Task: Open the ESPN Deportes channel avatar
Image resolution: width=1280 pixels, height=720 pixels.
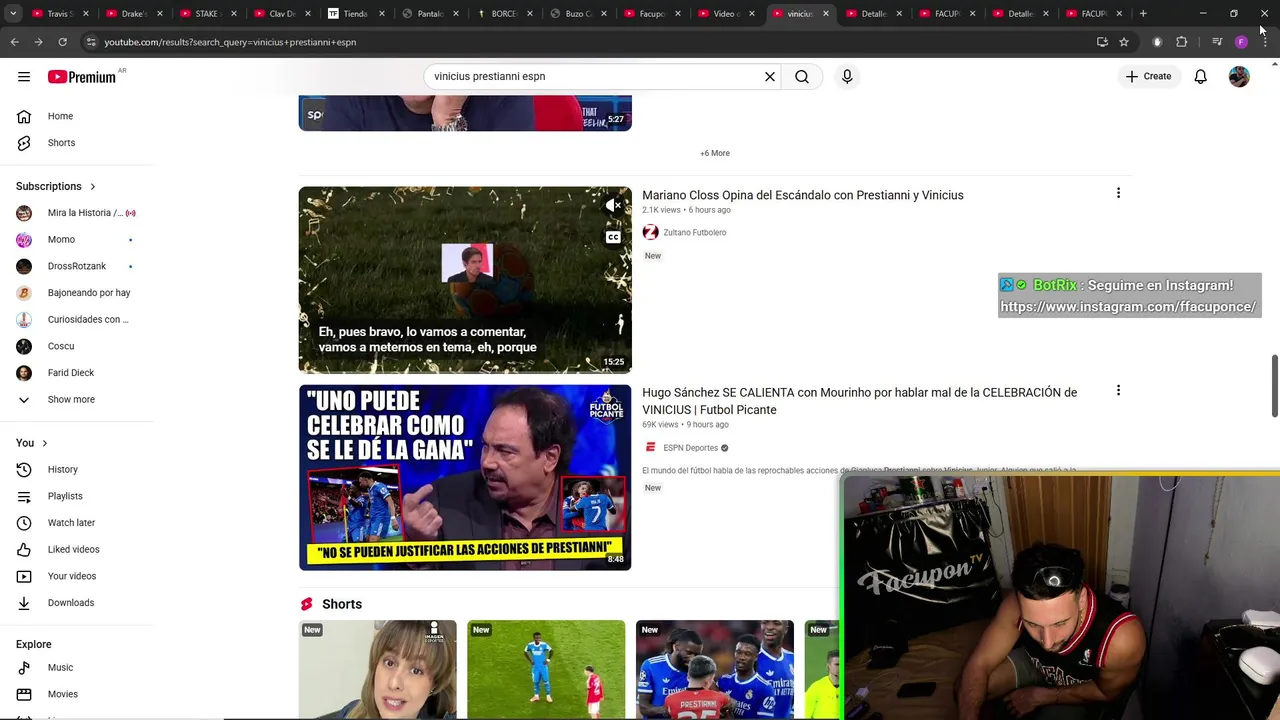Action: [650, 448]
